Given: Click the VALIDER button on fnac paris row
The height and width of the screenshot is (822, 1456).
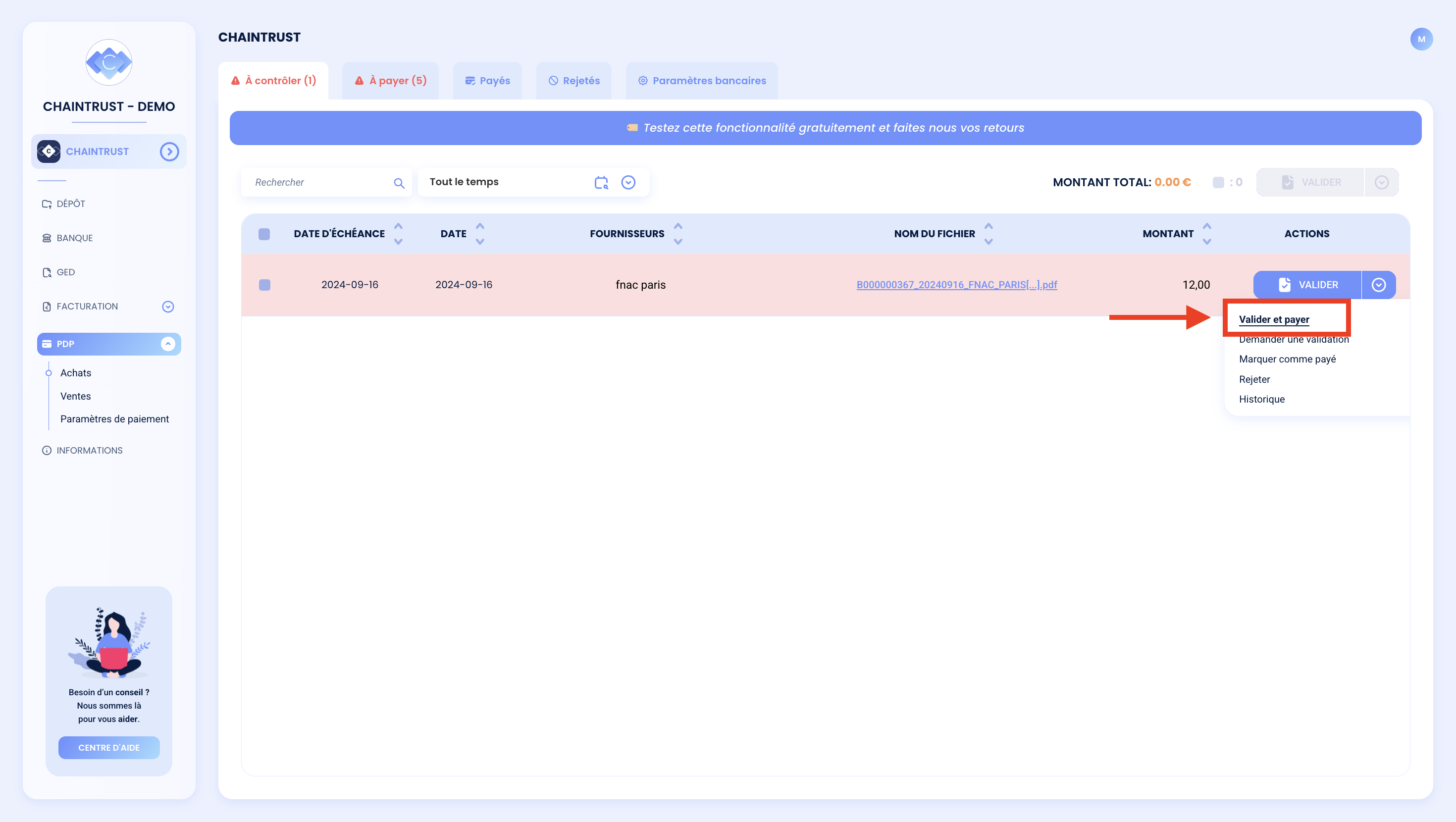Looking at the screenshot, I should tap(1307, 285).
